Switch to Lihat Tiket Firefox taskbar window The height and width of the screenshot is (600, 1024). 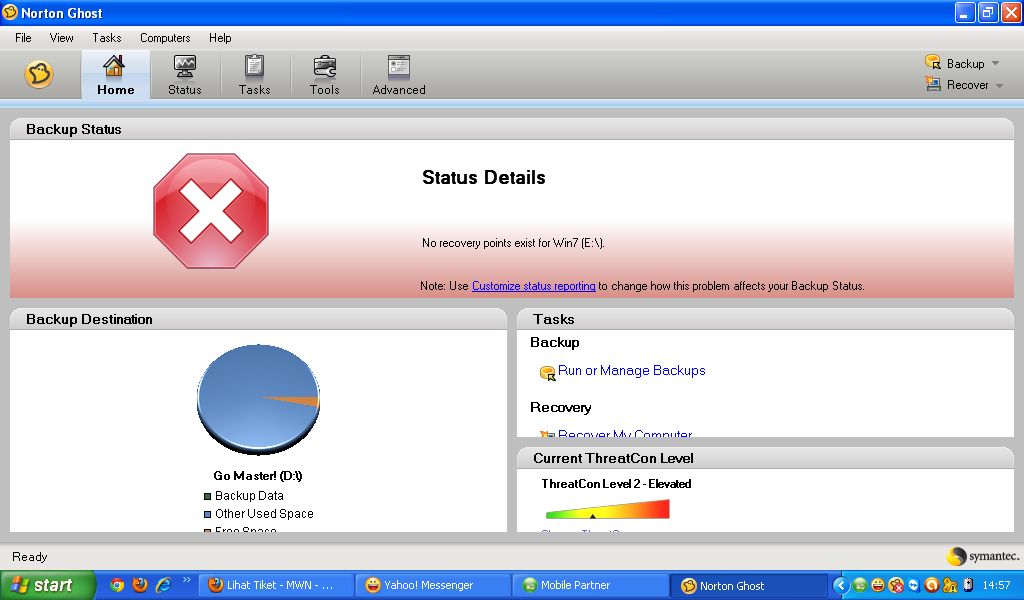tap(276, 585)
